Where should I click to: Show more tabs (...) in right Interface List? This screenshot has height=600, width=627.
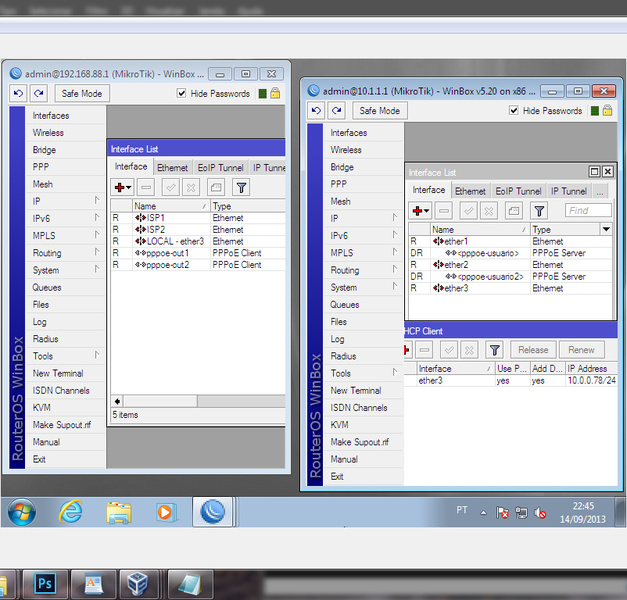600,191
